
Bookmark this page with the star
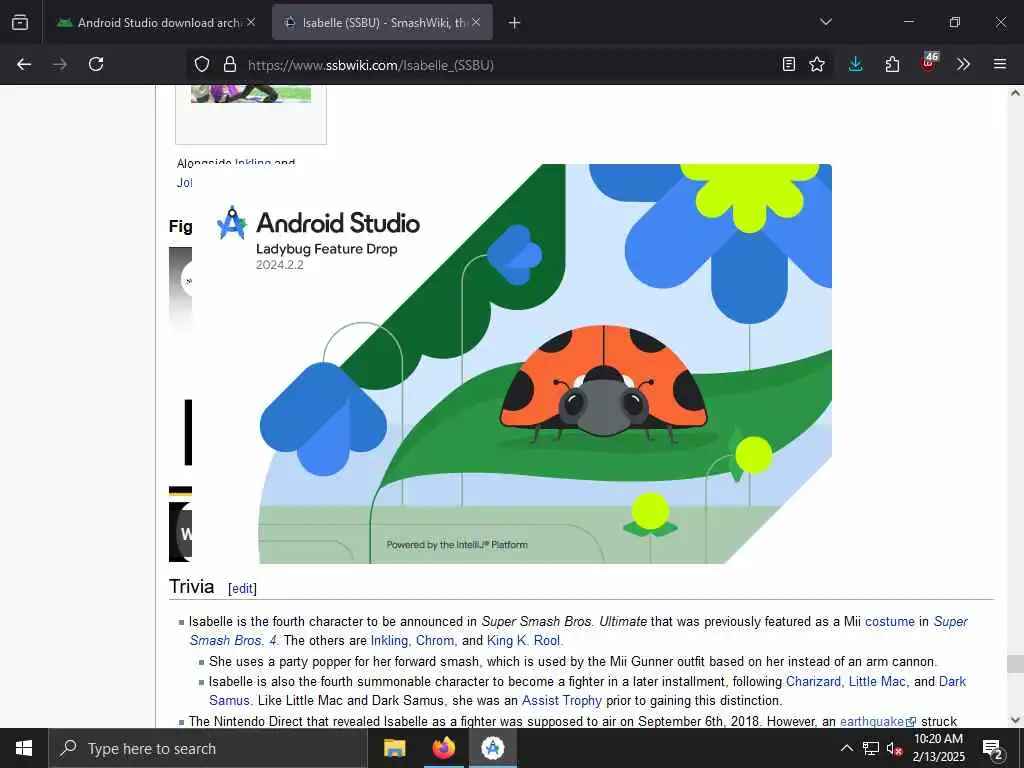coord(817,64)
